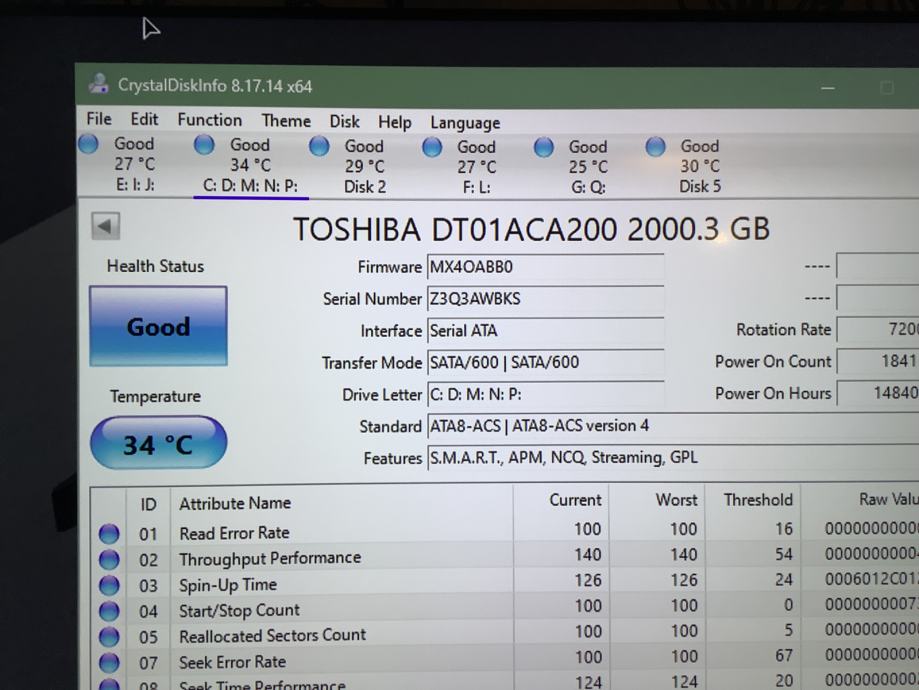This screenshot has width=919, height=690.
Task: Click the CrystalDiskInfo app icon in title bar
Action: click(98, 85)
